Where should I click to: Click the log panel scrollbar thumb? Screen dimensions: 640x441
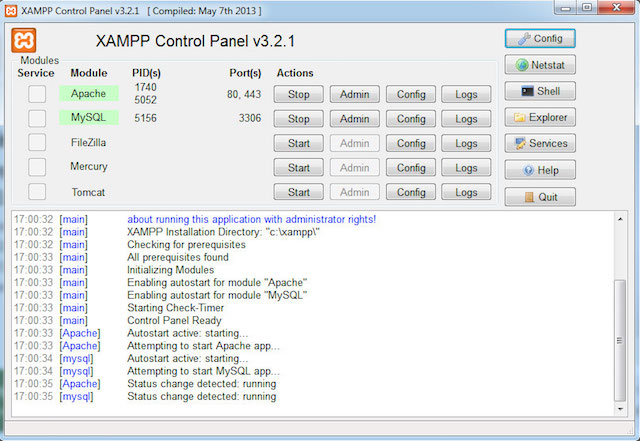point(620,340)
